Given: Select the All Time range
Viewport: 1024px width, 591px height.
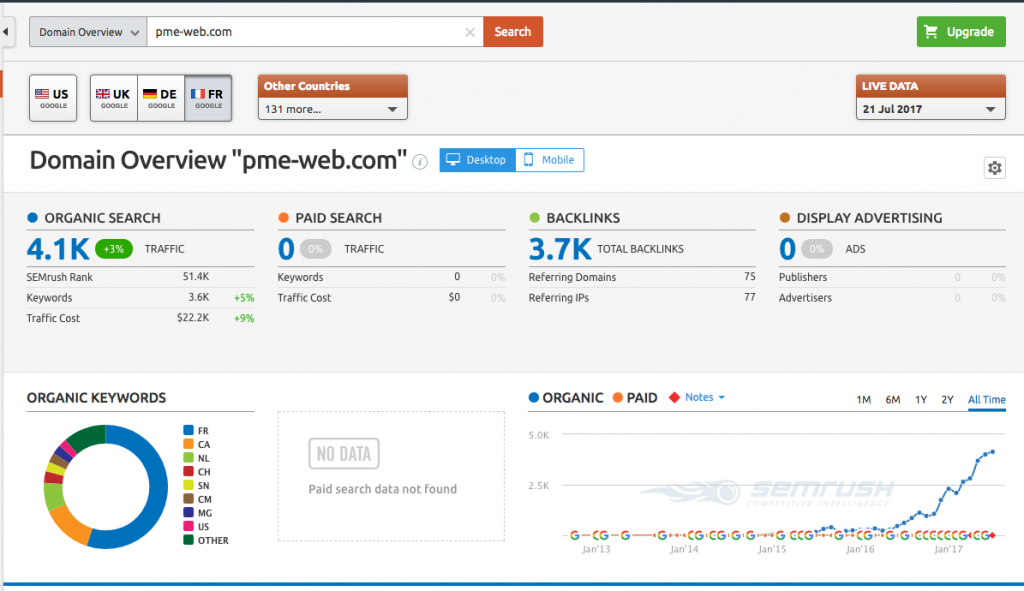Looking at the screenshot, I should point(986,400).
